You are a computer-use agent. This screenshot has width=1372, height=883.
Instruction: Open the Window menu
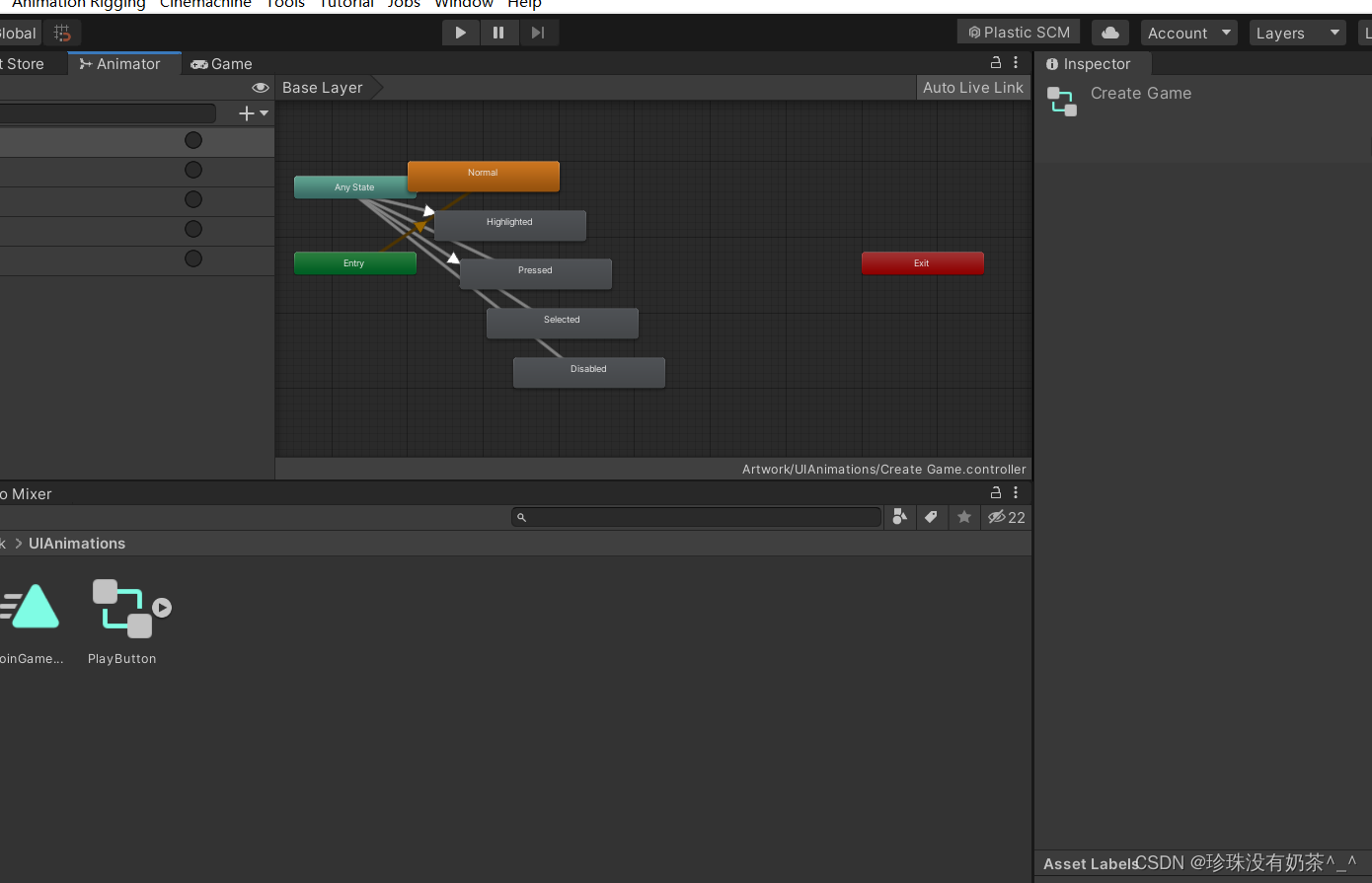pos(464,5)
